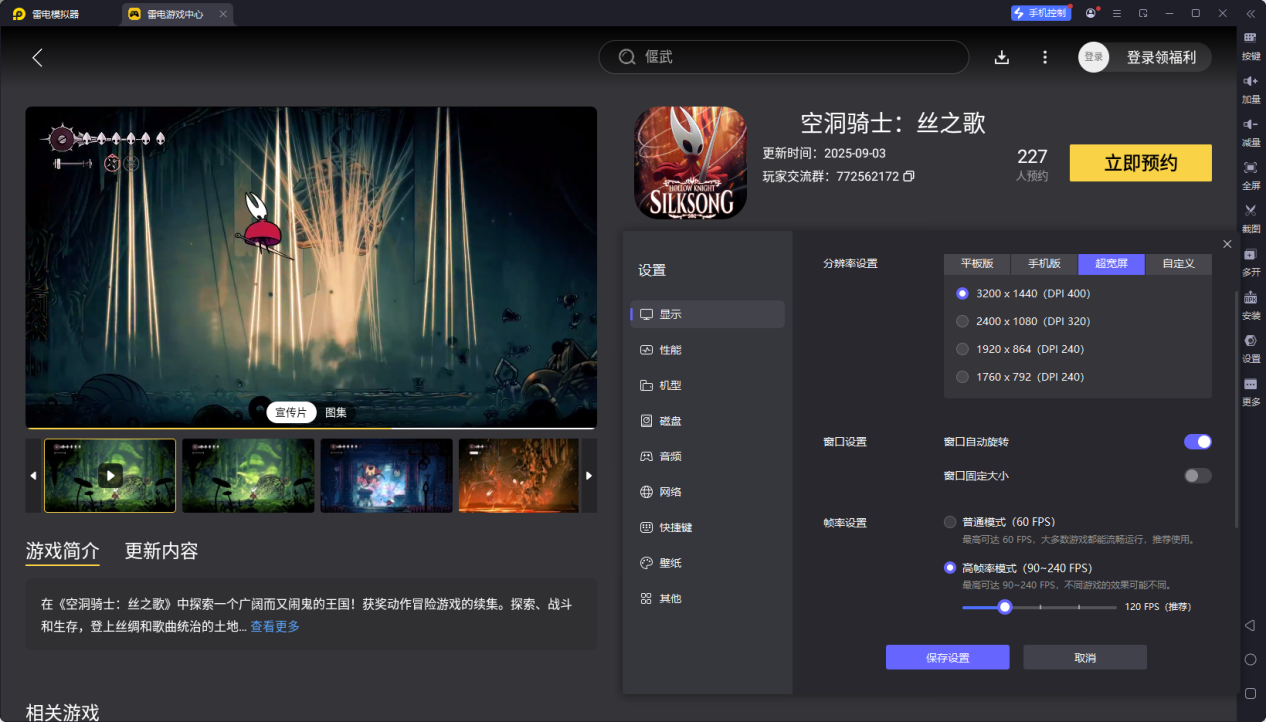Screen dimensions: 1266x722
Task: Click the 手机控制 phone control button
Action: pos(1040,13)
